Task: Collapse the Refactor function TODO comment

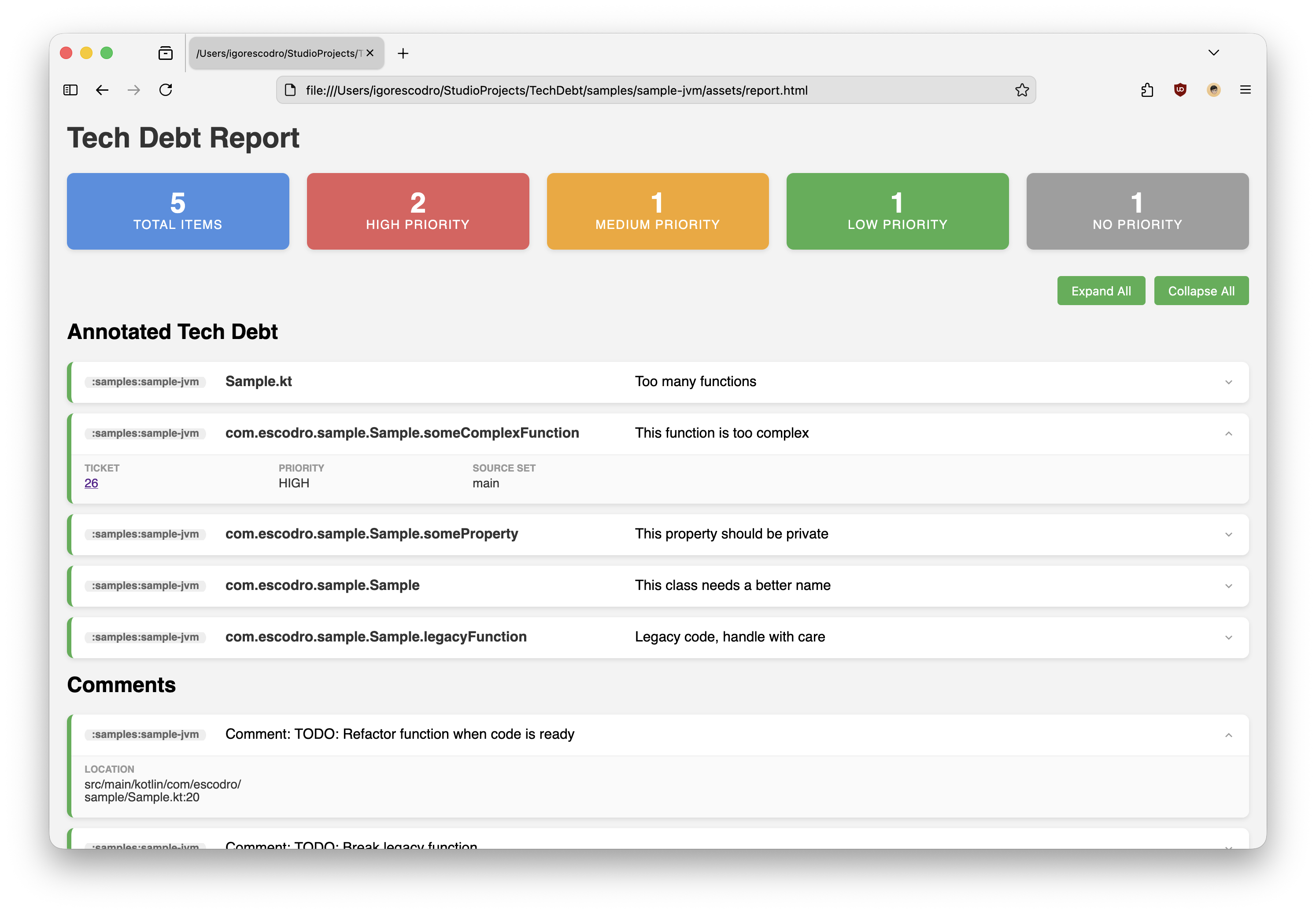Action: [x=1228, y=734]
